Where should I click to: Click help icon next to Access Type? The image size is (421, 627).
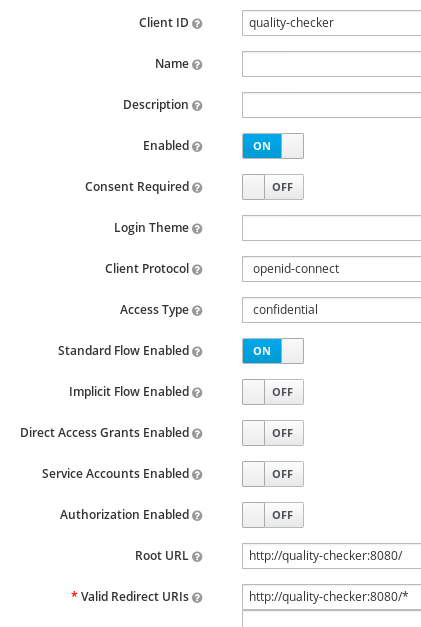click(x=197, y=311)
